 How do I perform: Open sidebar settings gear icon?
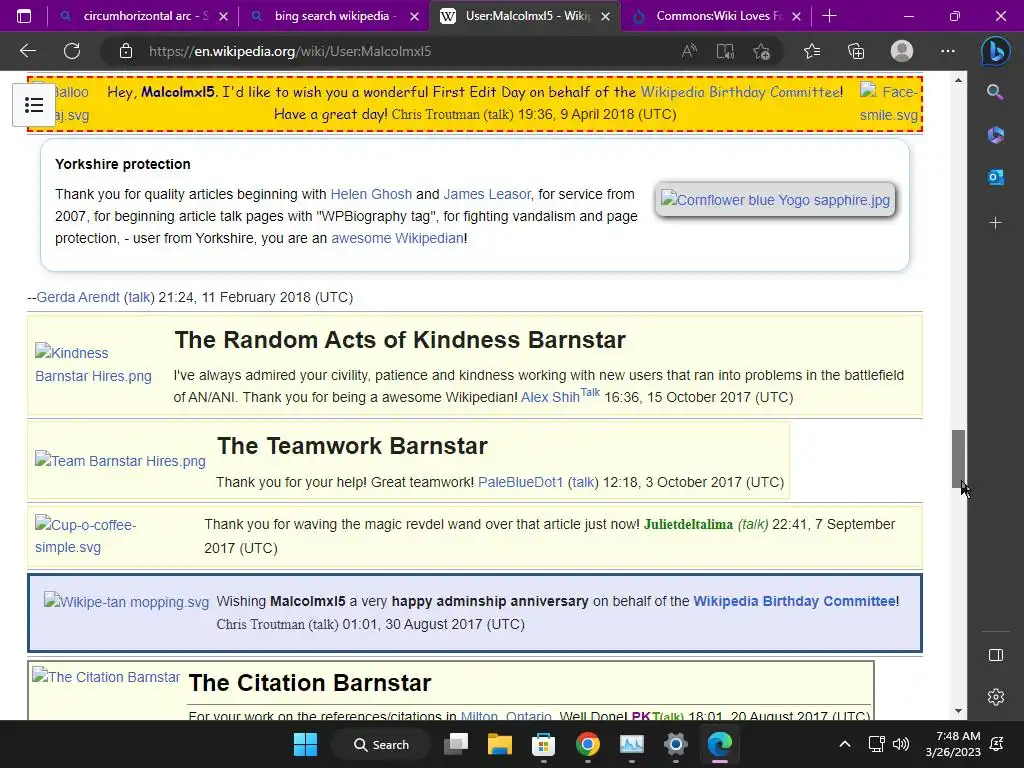click(996, 697)
